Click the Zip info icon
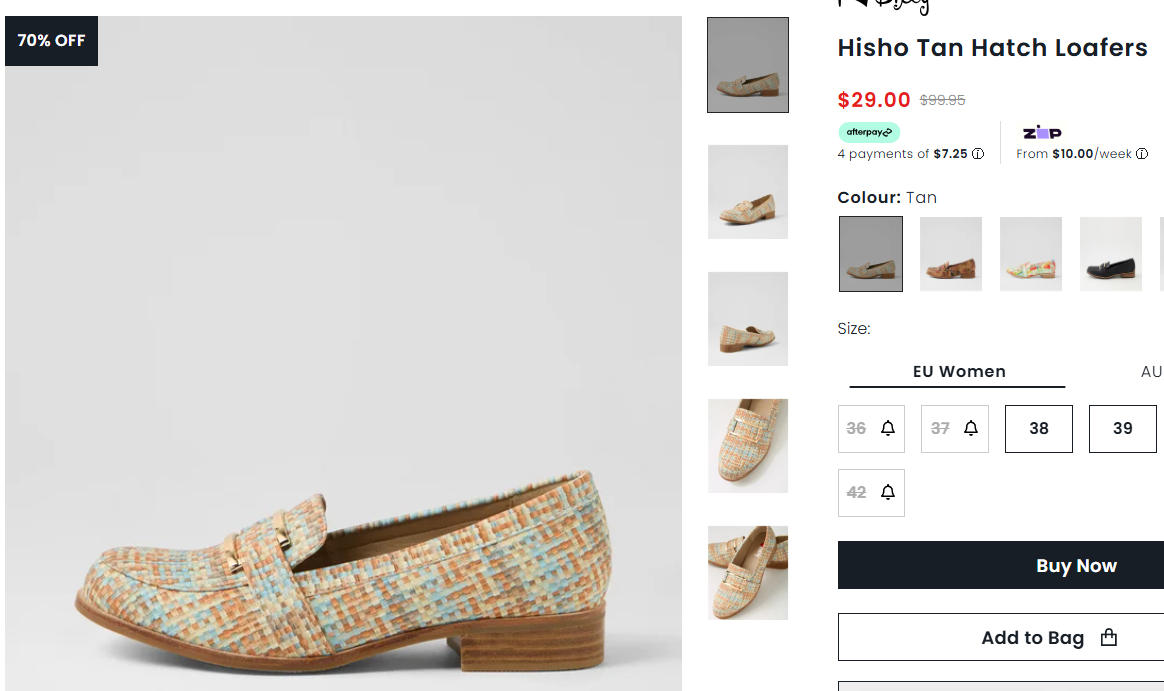 [x=1142, y=154]
